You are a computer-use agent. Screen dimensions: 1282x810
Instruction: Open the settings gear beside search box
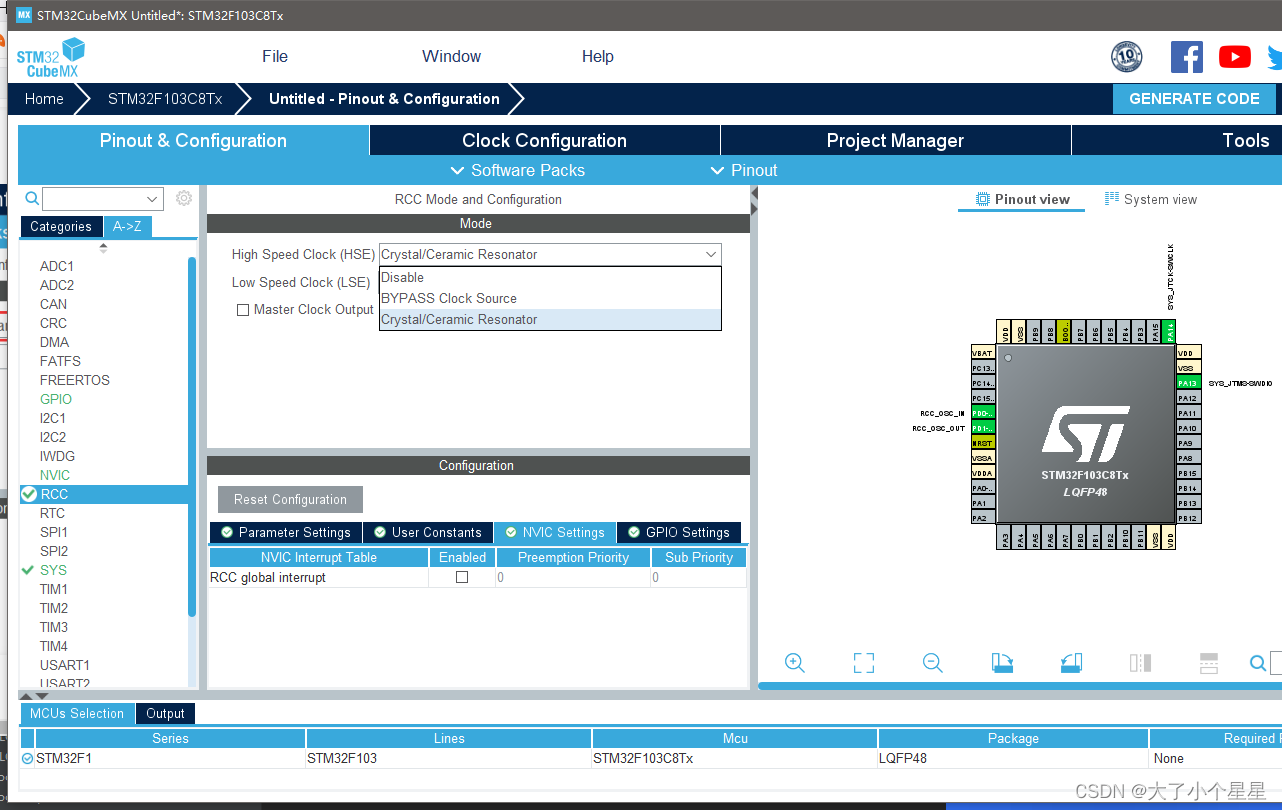tap(184, 198)
